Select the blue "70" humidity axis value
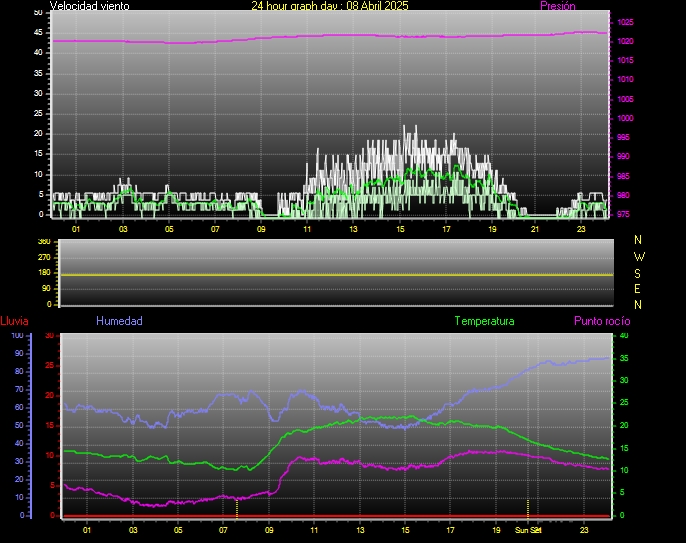 click(19, 389)
